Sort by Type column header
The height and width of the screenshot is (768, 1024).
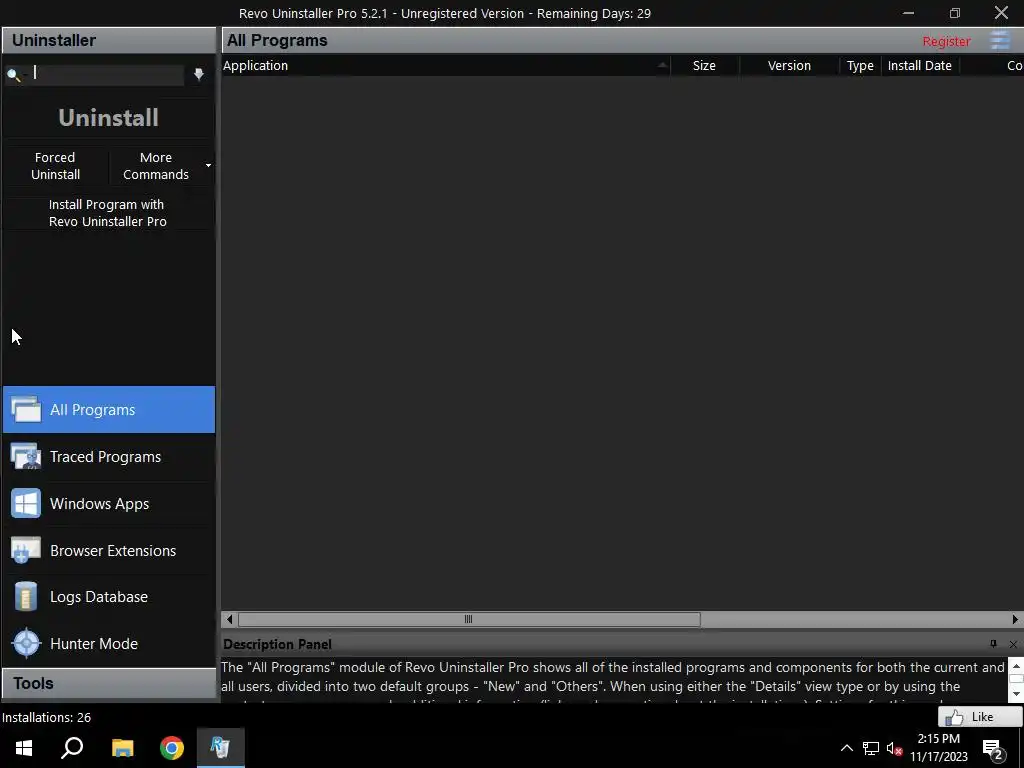[860, 65]
